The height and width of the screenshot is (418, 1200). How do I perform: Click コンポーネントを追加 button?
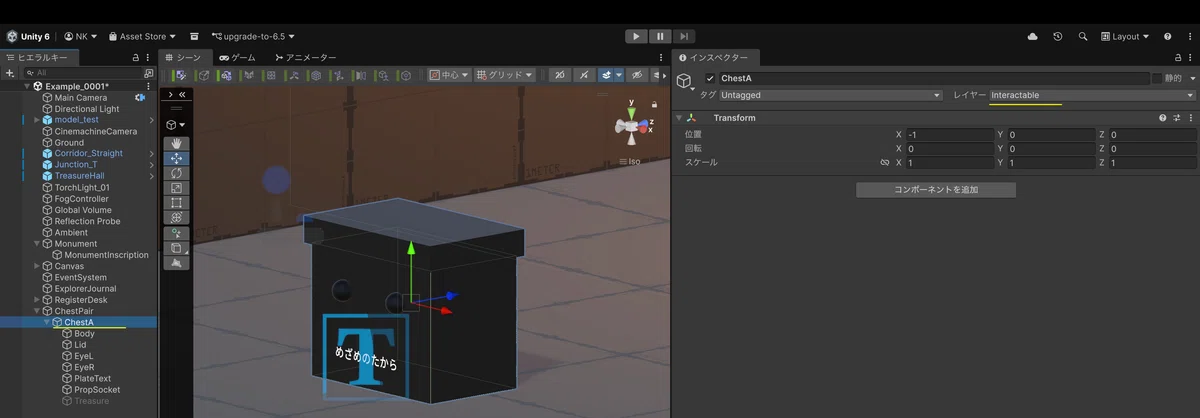(x=936, y=189)
